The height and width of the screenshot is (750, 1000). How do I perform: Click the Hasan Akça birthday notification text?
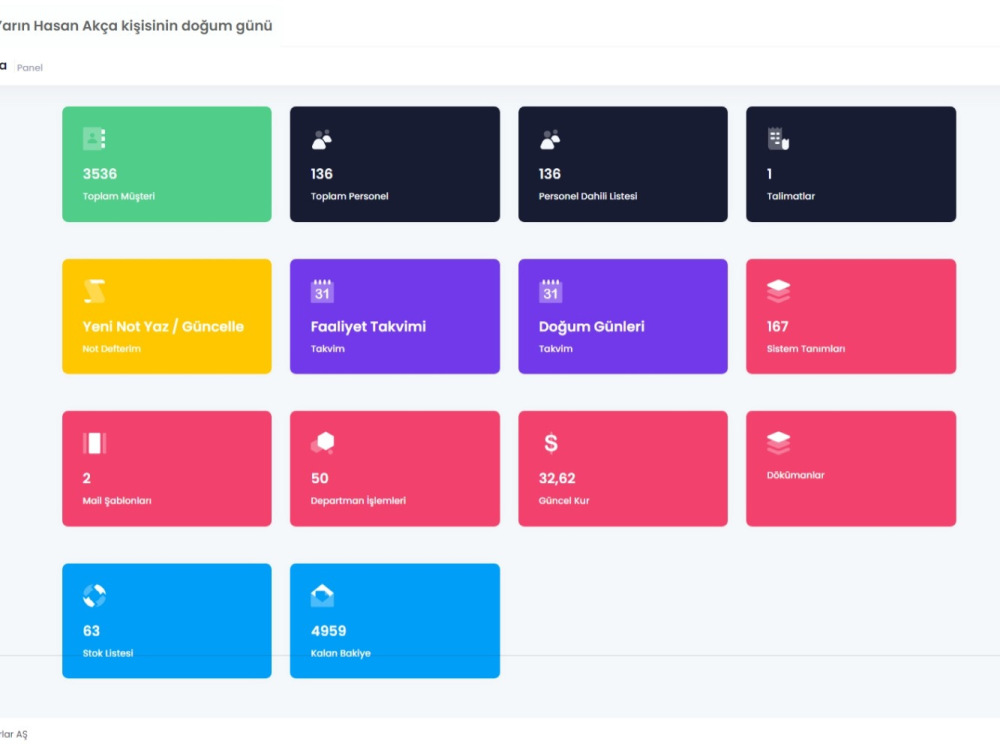(135, 26)
